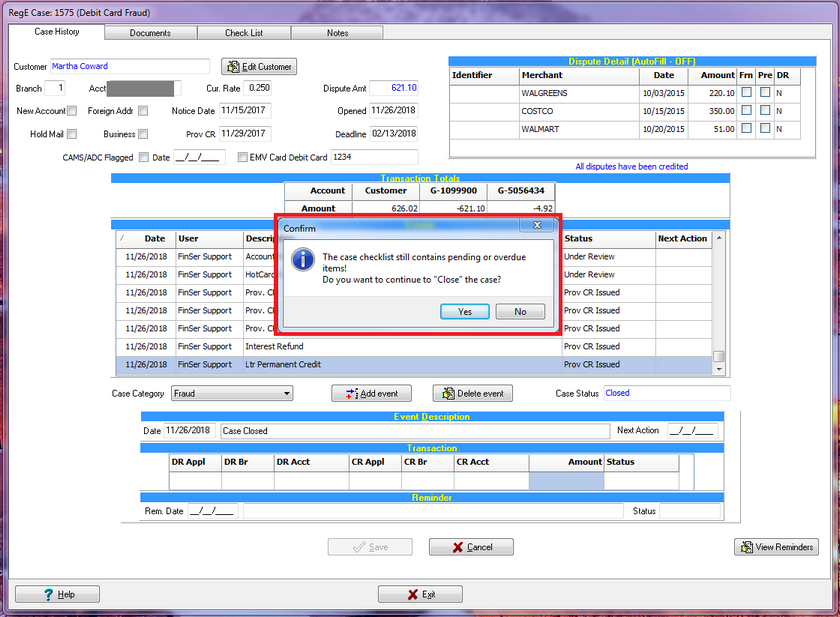Click Yes in the Confirm dialog
The width and height of the screenshot is (840, 617).
(465, 312)
